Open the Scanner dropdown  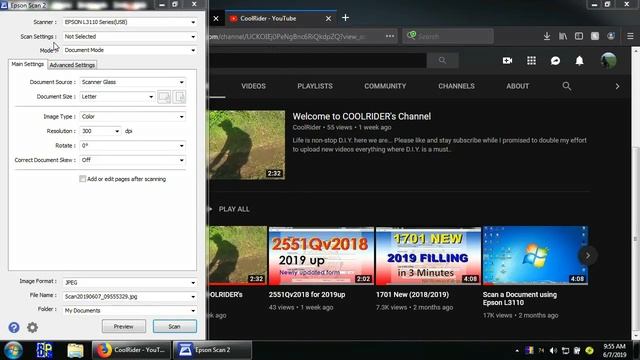[x=130, y=22]
